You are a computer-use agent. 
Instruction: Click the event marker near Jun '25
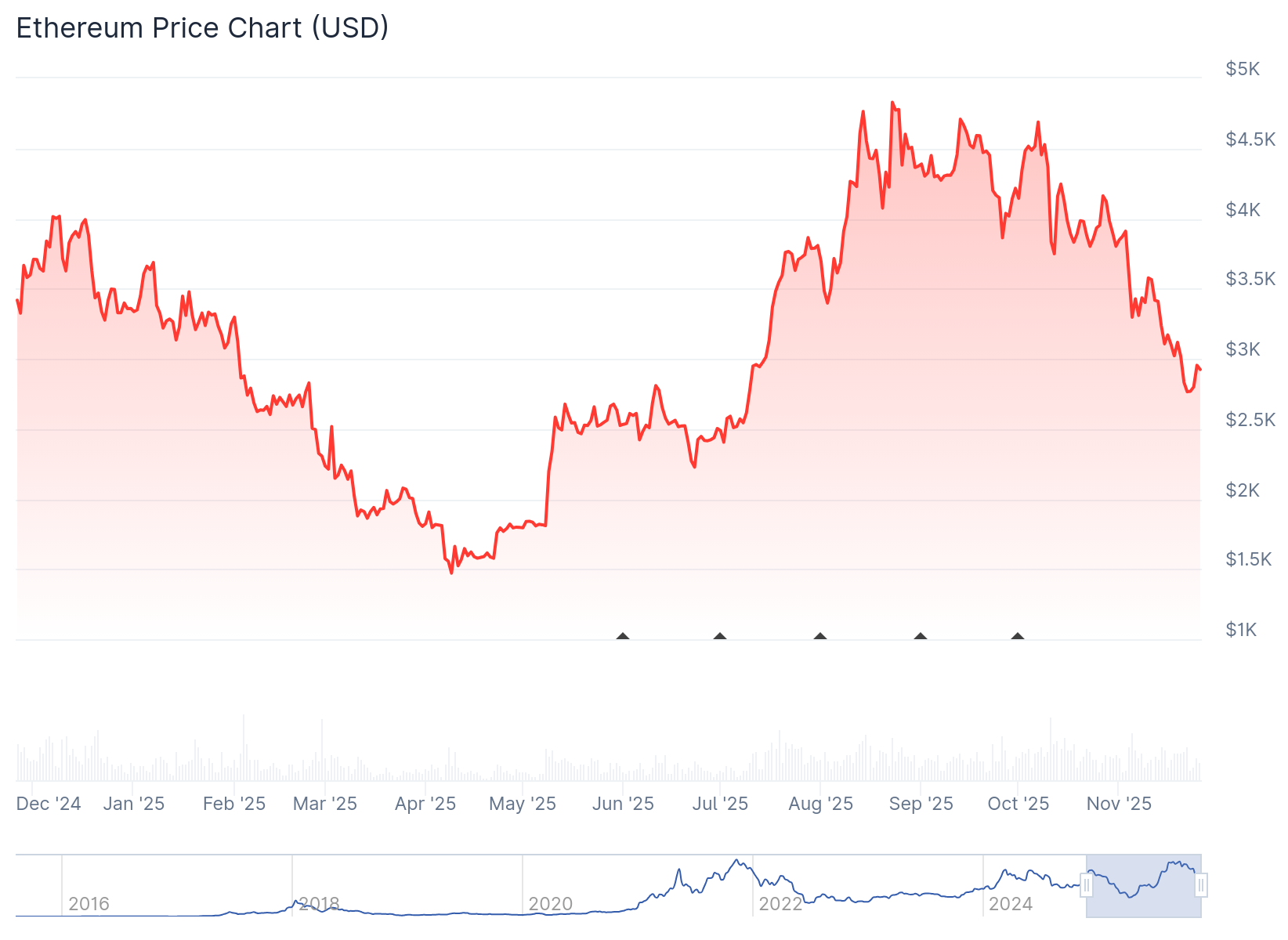(623, 637)
